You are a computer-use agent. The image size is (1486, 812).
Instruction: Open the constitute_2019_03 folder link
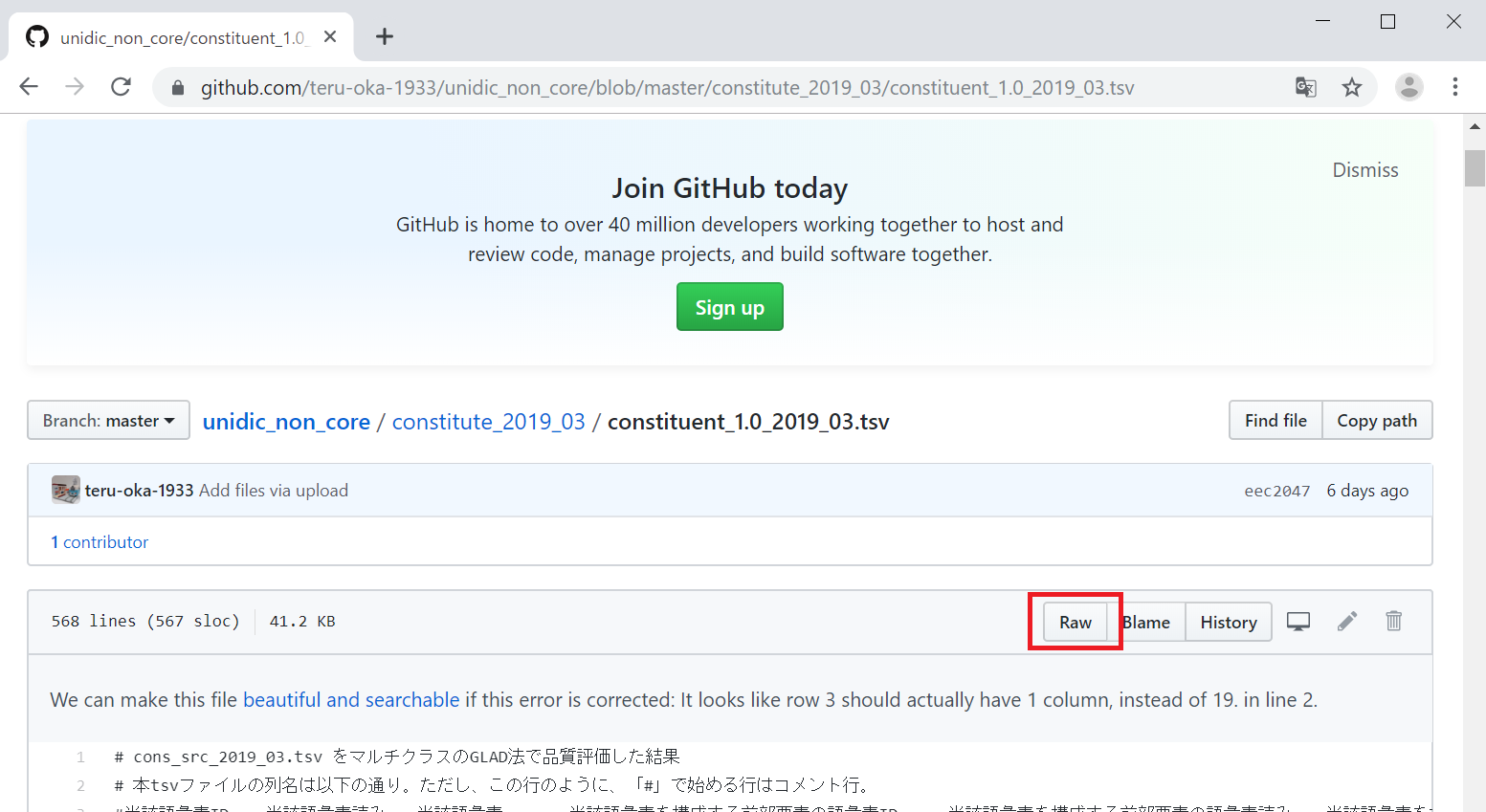click(x=488, y=422)
